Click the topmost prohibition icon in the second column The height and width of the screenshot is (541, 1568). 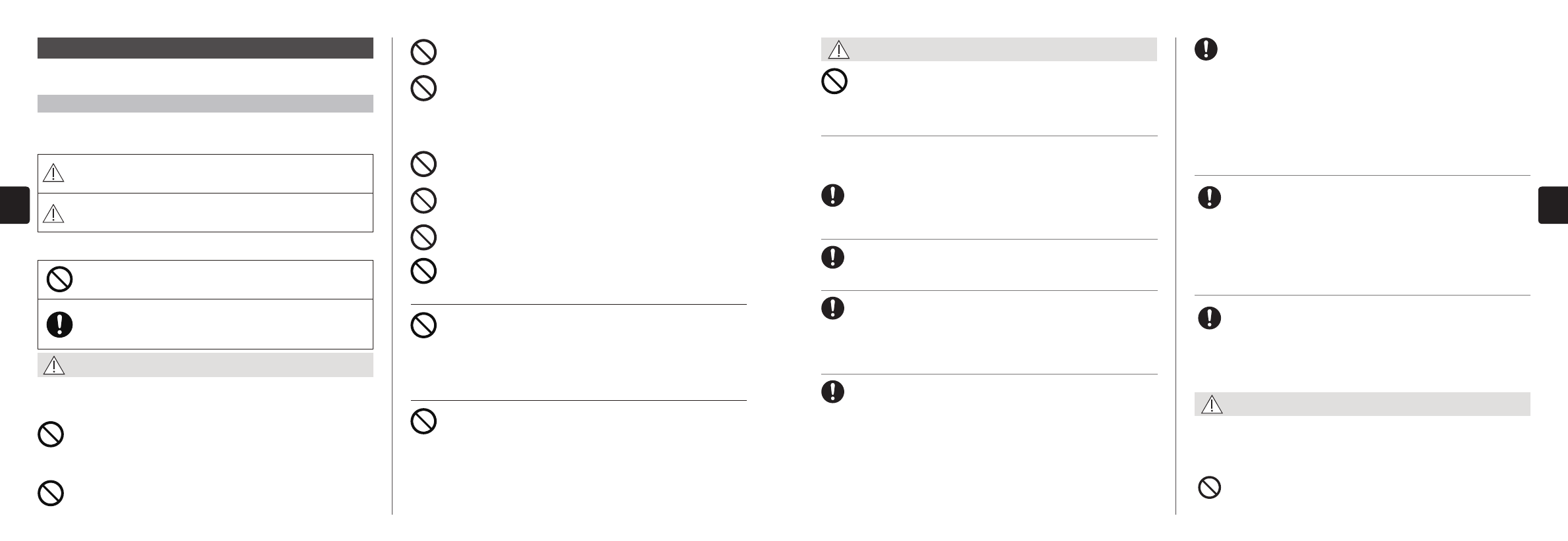tap(423, 52)
